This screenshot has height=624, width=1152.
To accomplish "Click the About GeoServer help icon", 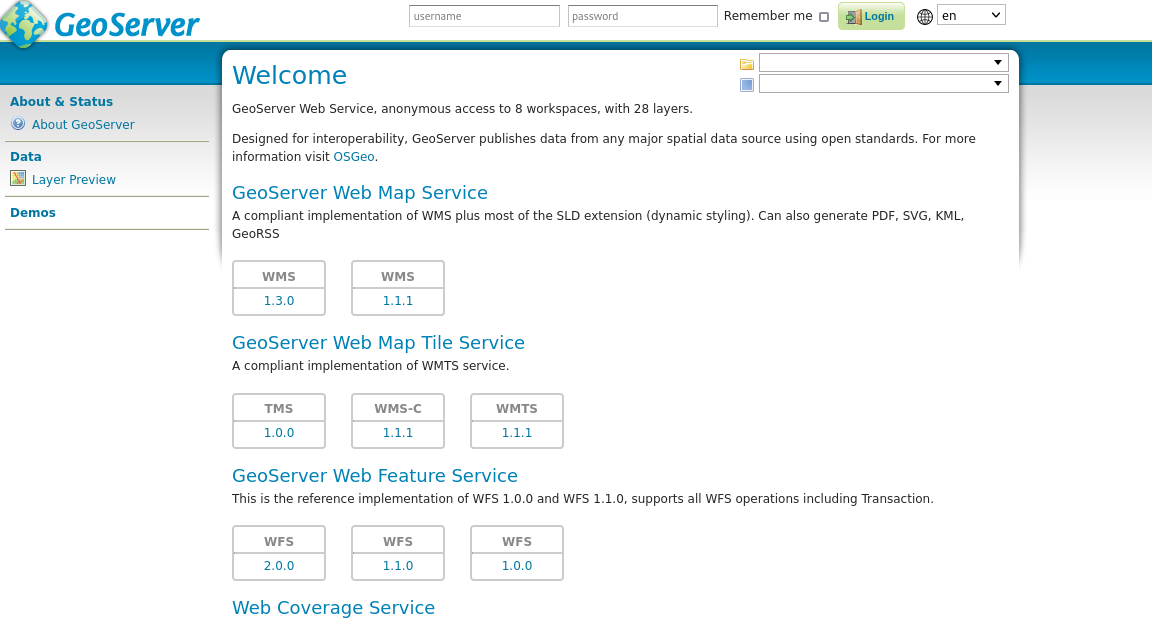I will 18,124.
